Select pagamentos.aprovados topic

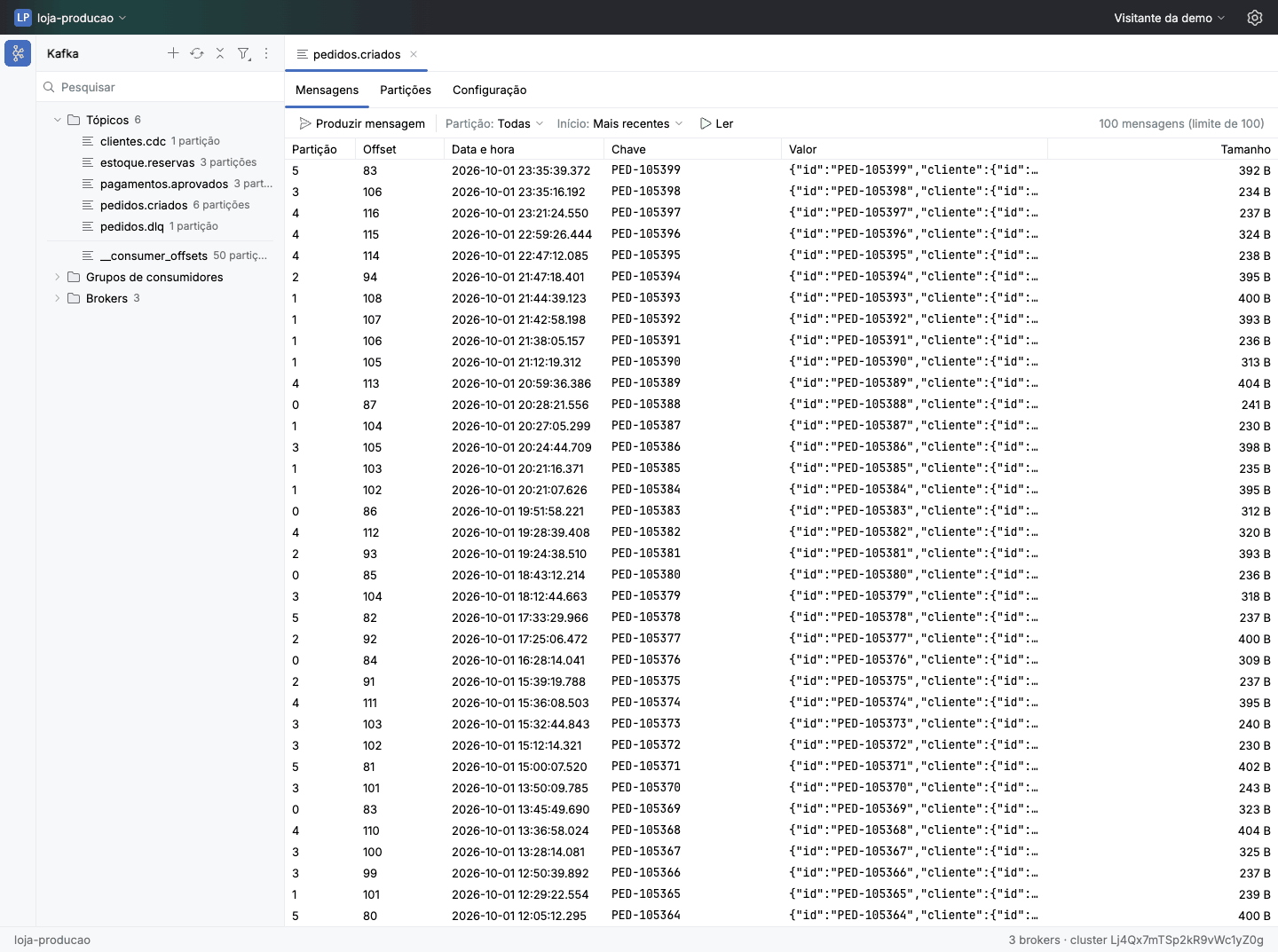click(x=160, y=184)
